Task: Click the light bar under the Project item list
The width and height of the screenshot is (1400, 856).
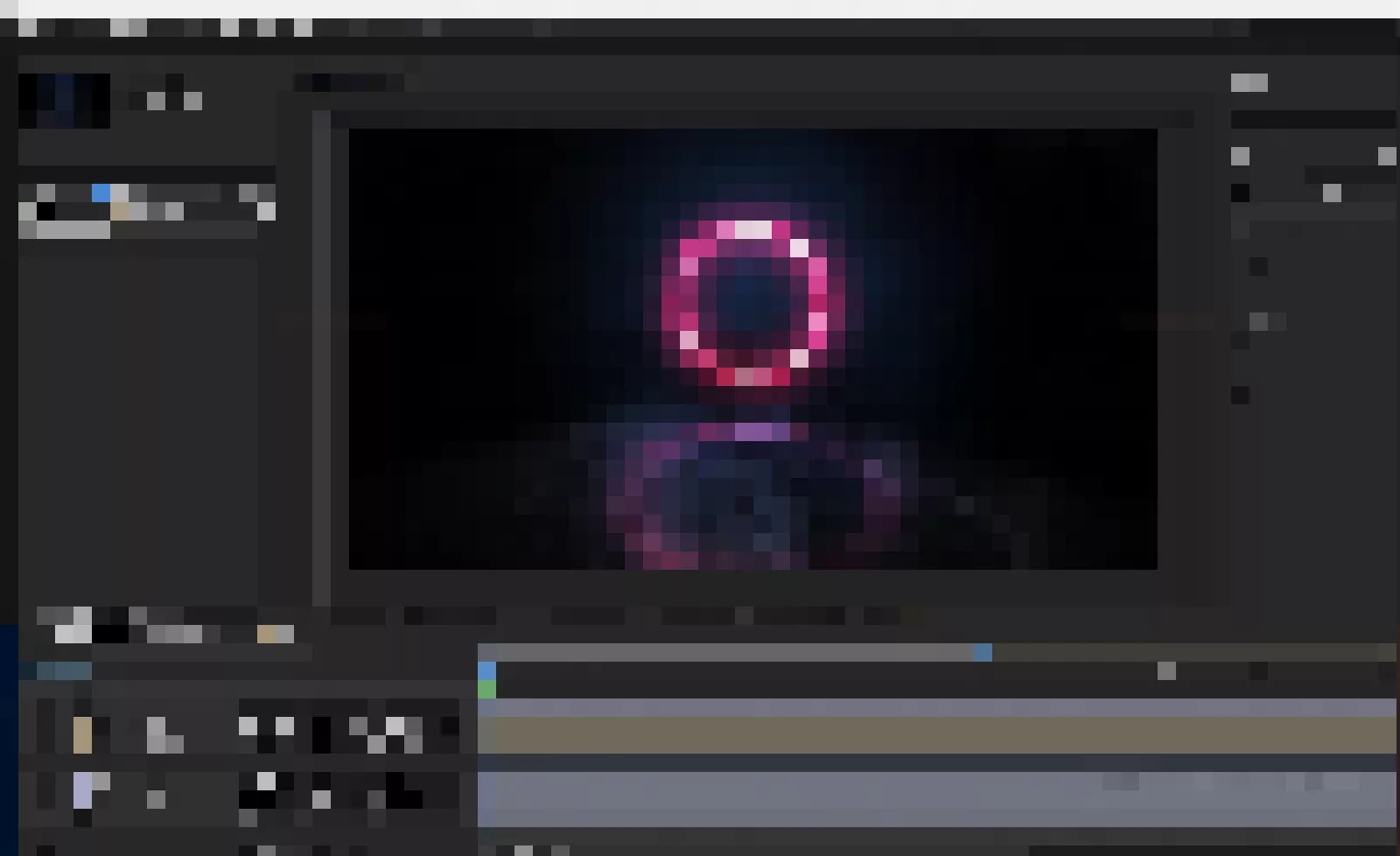Action: (x=73, y=229)
